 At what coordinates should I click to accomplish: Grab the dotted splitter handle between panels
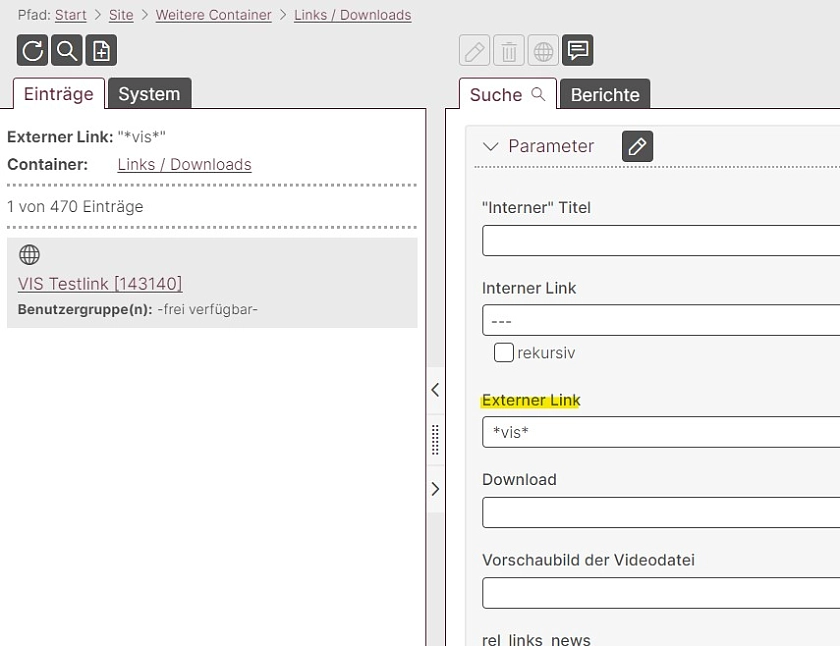[435, 439]
